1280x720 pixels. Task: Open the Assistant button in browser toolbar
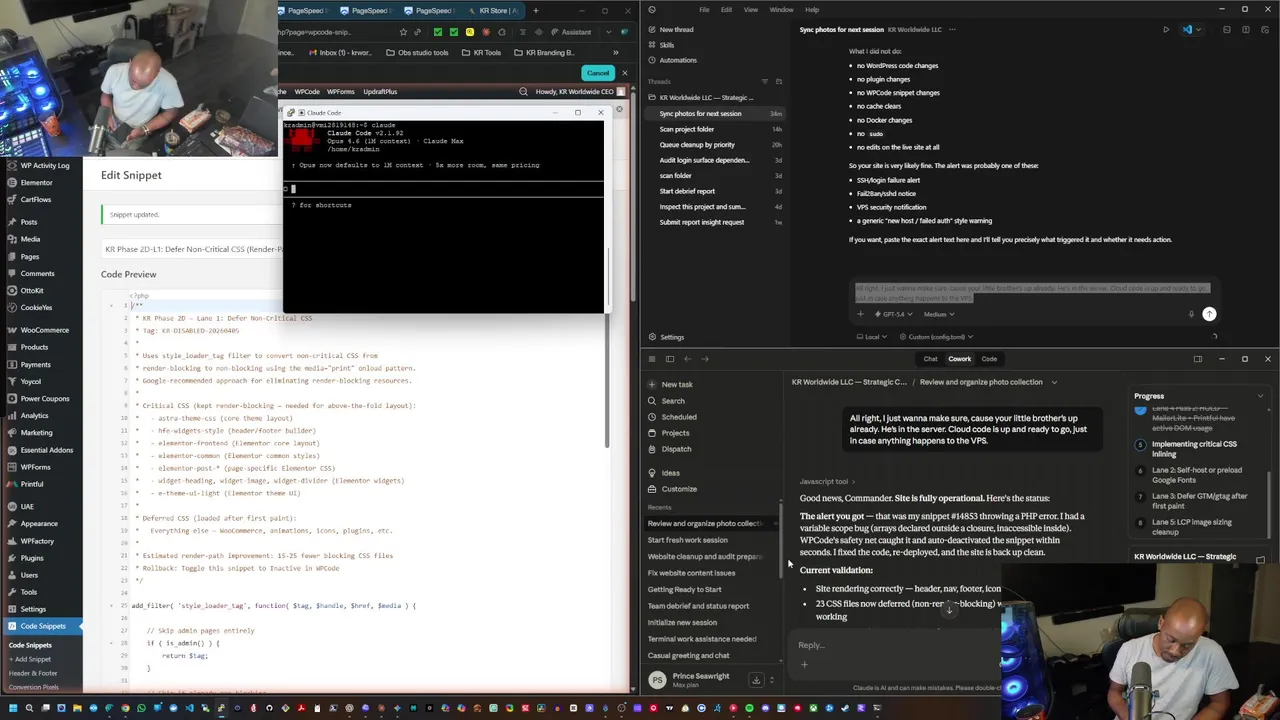[x=571, y=32]
